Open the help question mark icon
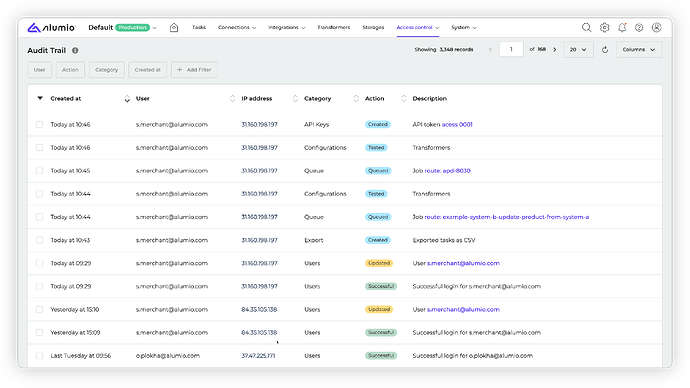Viewport: 690px width, 388px height. click(639, 28)
